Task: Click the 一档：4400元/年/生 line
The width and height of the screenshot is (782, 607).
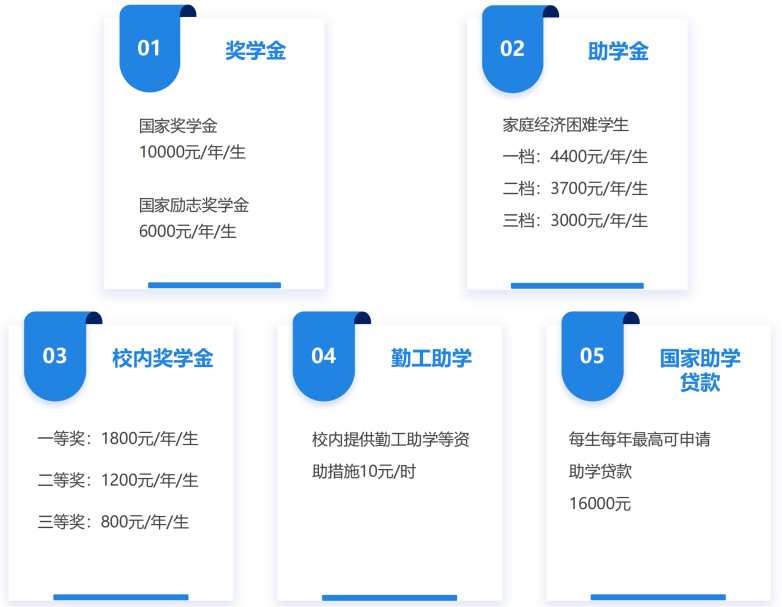Action: 575,157
